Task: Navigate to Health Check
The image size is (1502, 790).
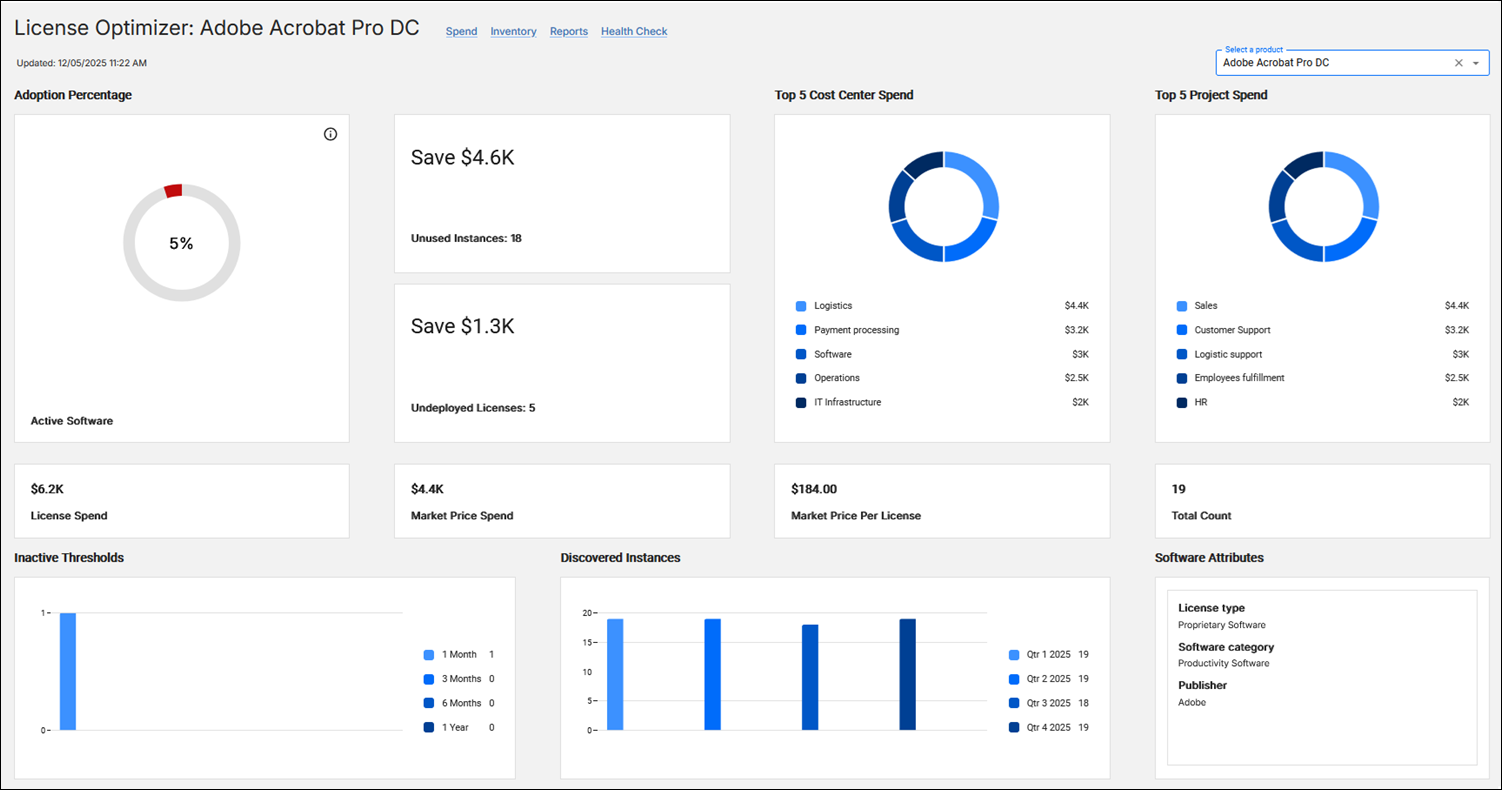Action: click(x=634, y=32)
